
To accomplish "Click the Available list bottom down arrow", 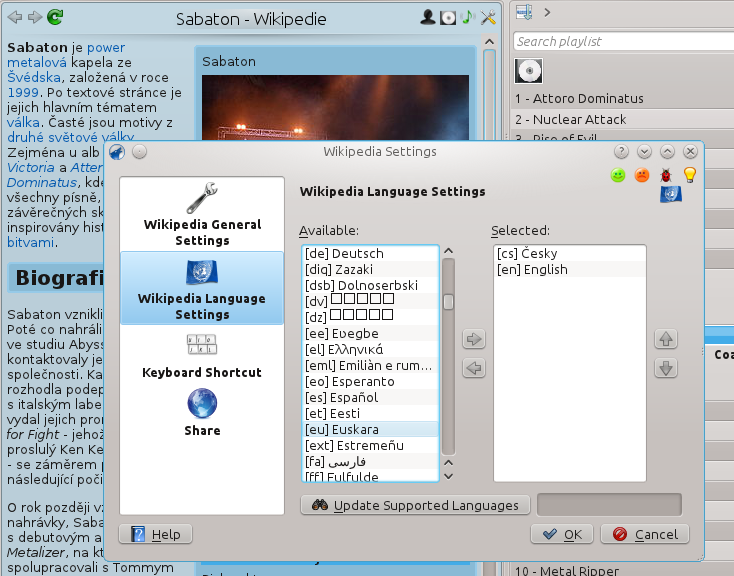I will 448,476.
